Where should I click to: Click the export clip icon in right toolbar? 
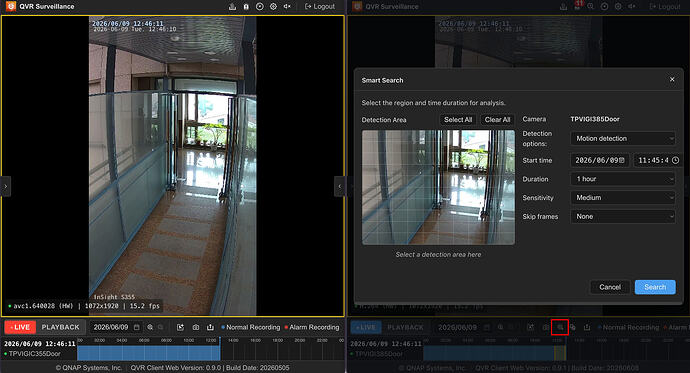(x=531, y=327)
